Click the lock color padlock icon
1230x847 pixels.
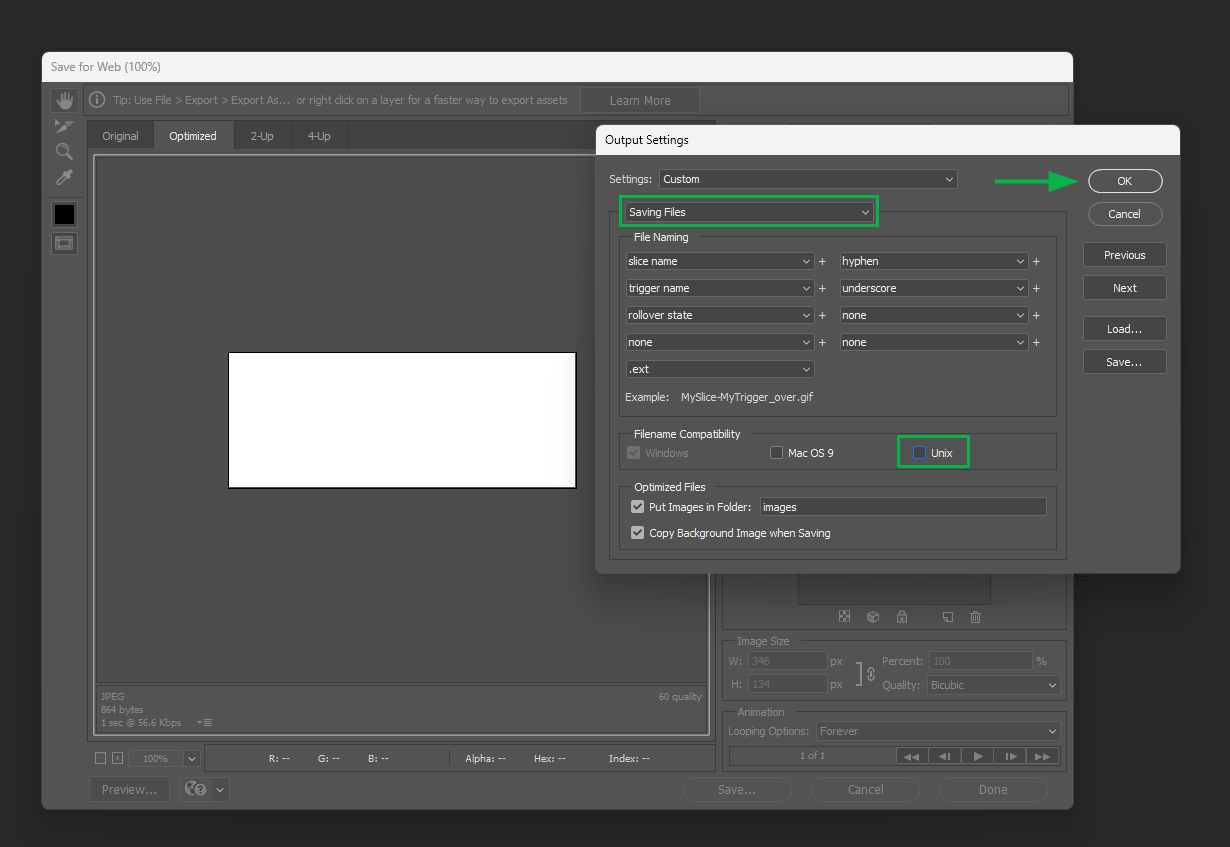point(902,617)
